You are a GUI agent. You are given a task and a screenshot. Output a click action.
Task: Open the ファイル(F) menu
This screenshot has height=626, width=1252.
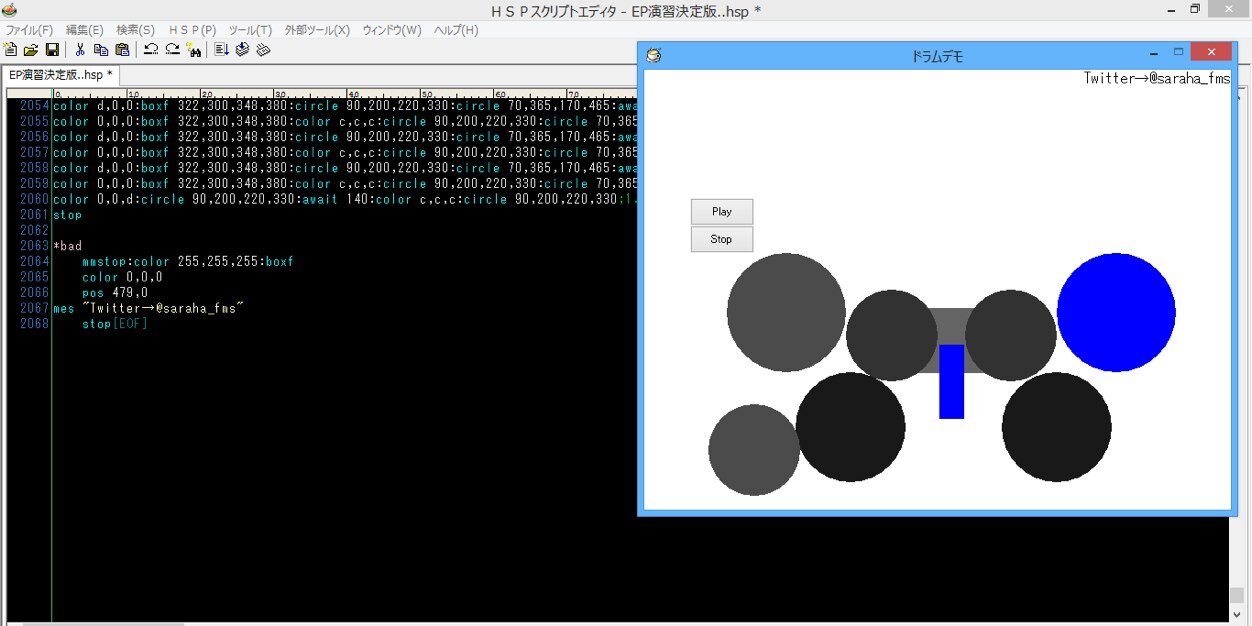29,30
